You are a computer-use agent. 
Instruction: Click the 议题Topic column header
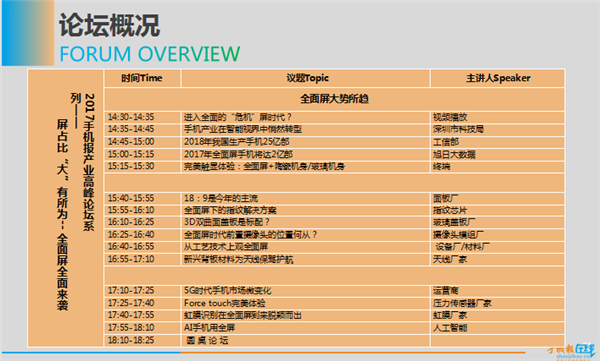pos(305,78)
